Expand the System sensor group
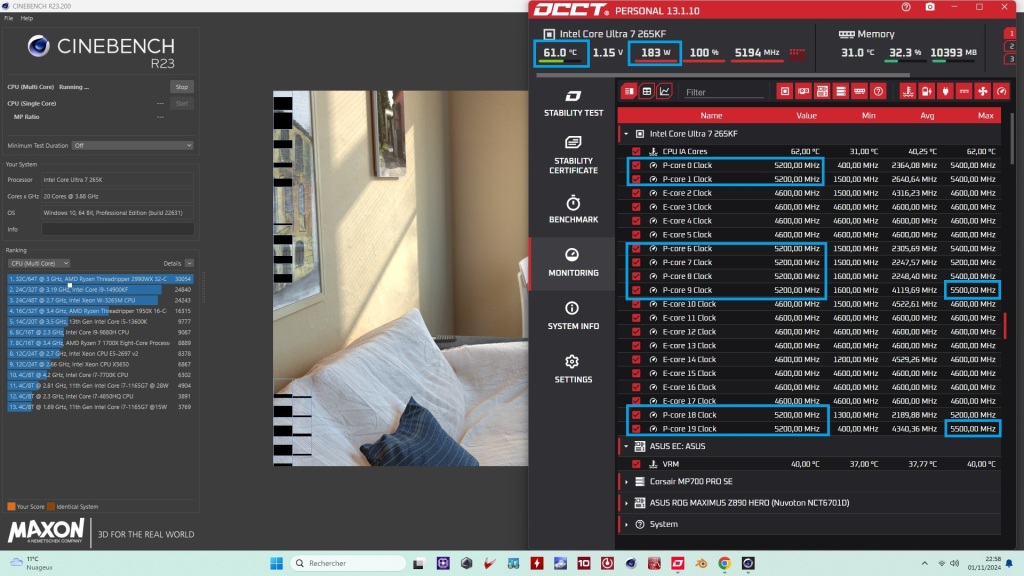Image resolution: width=1024 pixels, height=576 pixels. pyautogui.click(x=626, y=524)
